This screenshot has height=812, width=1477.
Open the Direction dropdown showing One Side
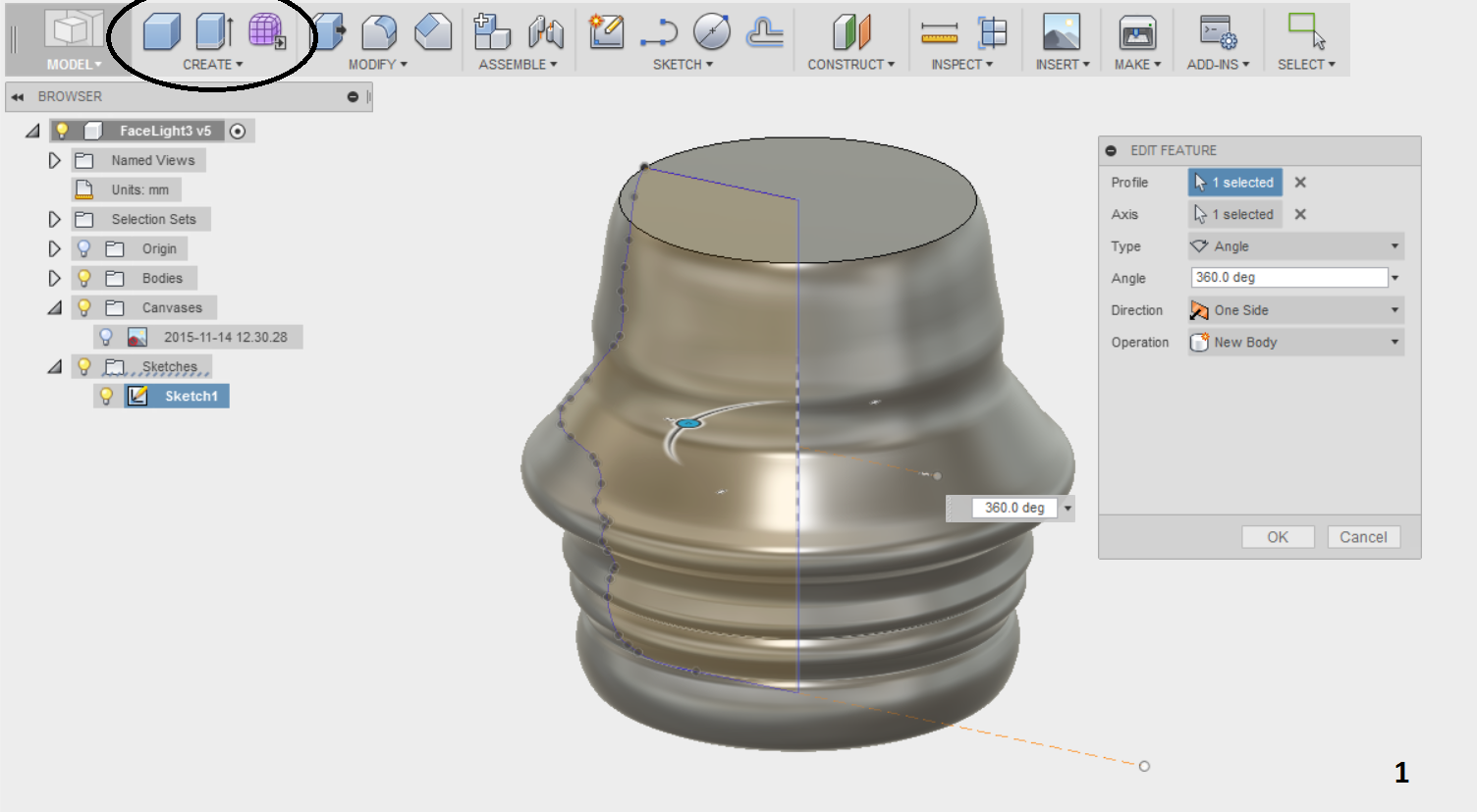pos(1296,310)
